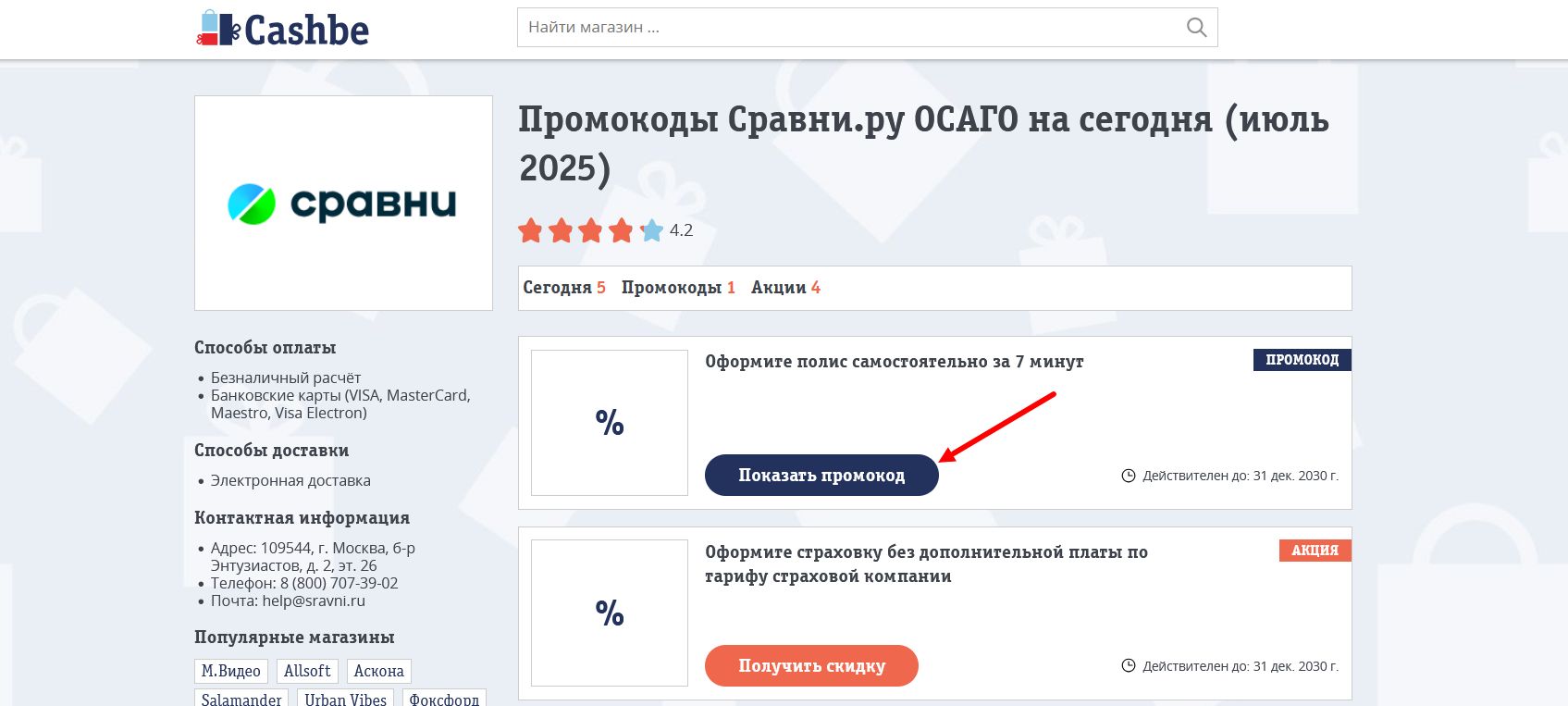Image resolution: width=1568 pixels, height=706 pixels.
Task: Click the 'ПРОМОКОД' badge label
Action: click(x=1303, y=360)
